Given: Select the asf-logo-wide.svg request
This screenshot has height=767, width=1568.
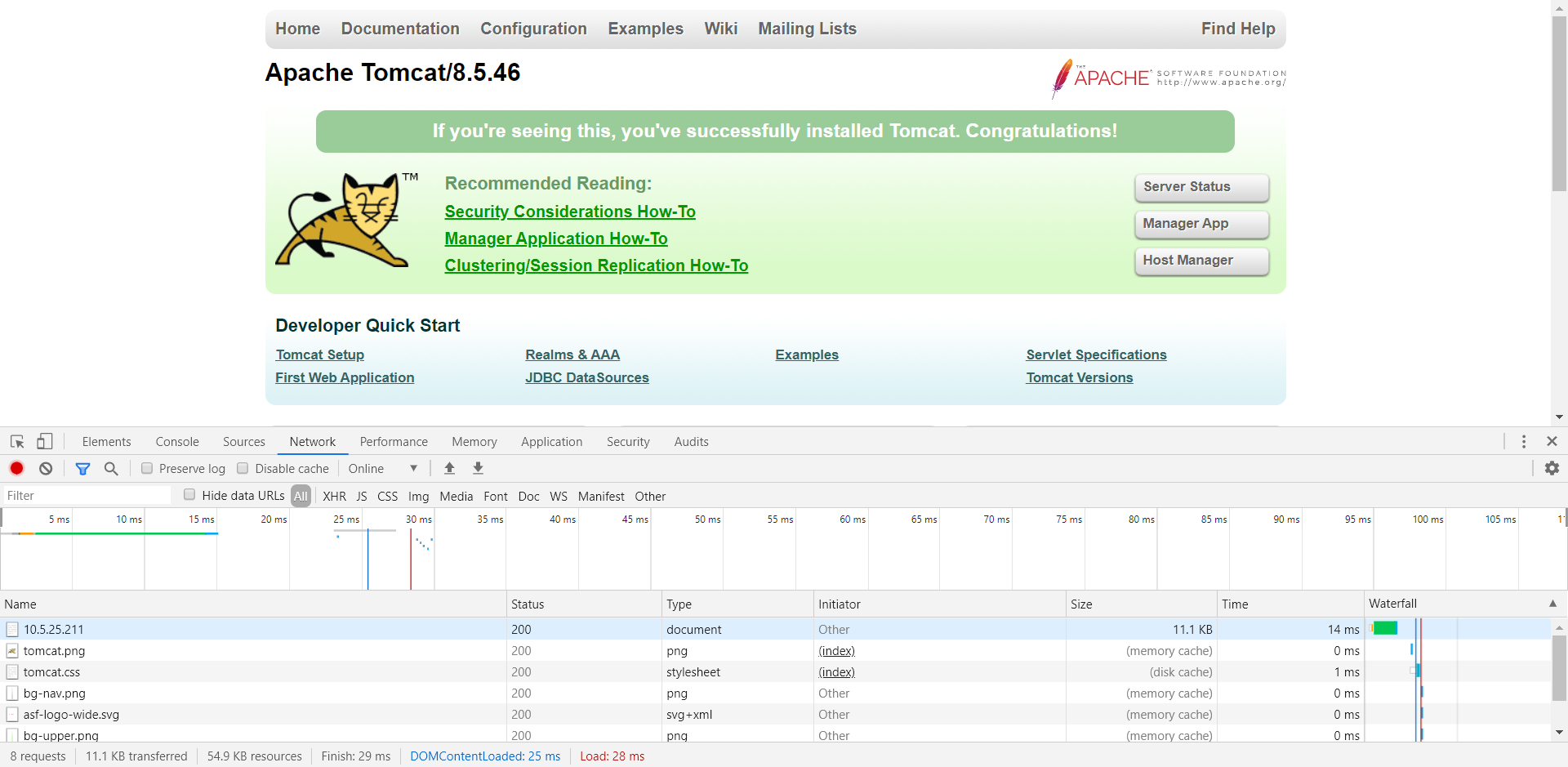Looking at the screenshot, I should [x=776, y=715].
